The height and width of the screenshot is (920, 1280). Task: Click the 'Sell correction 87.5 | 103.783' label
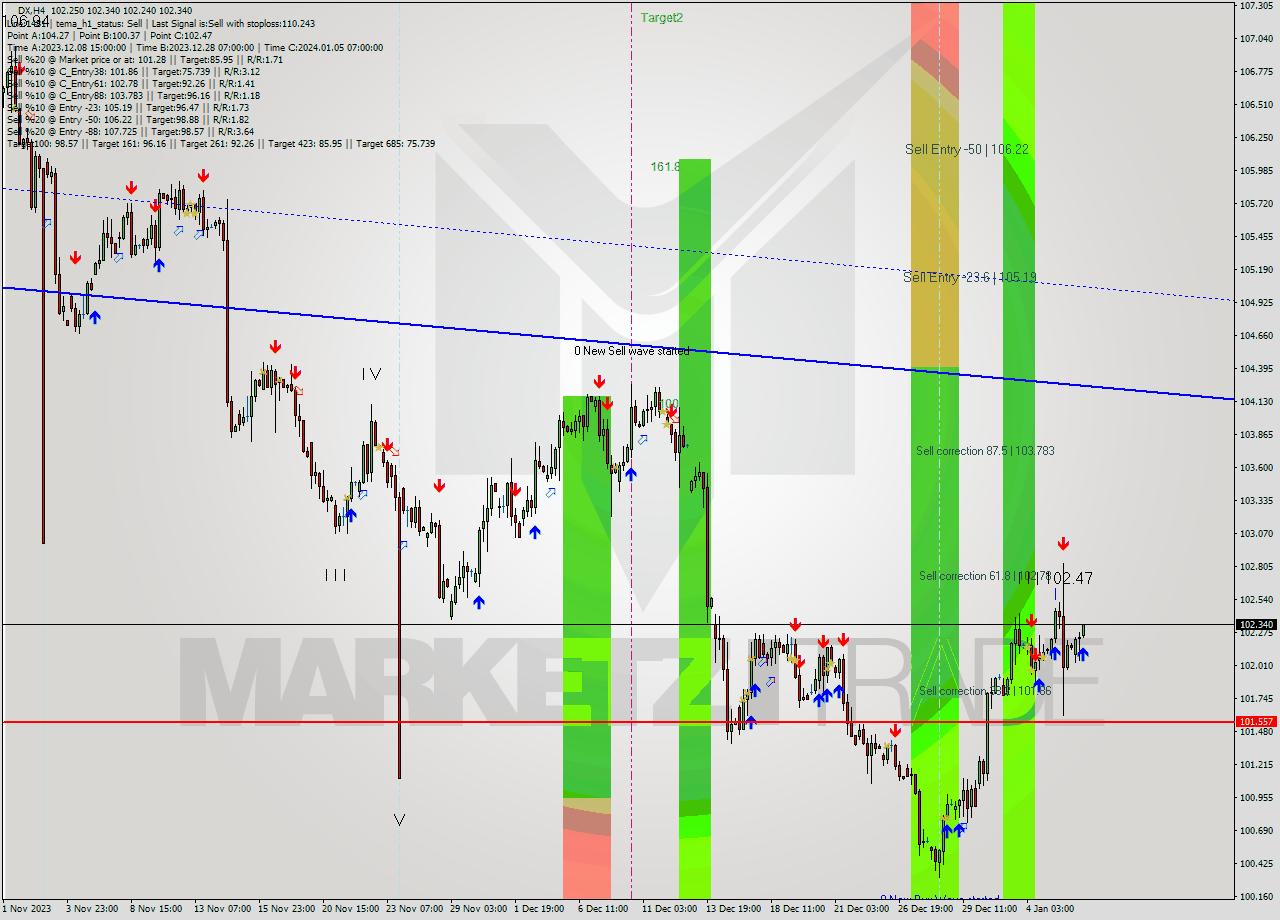click(985, 451)
